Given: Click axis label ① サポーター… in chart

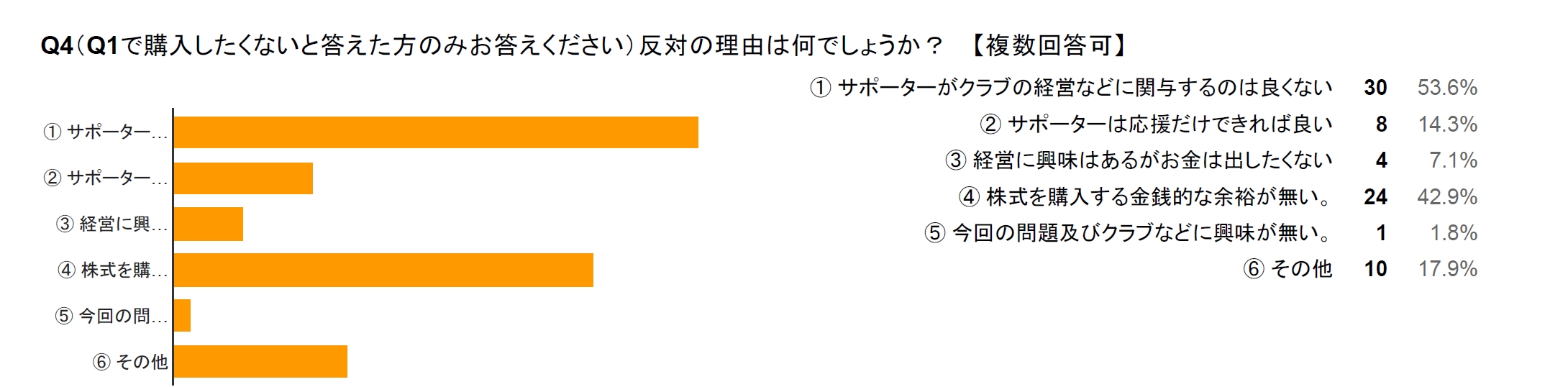Looking at the screenshot, I should click(106, 132).
